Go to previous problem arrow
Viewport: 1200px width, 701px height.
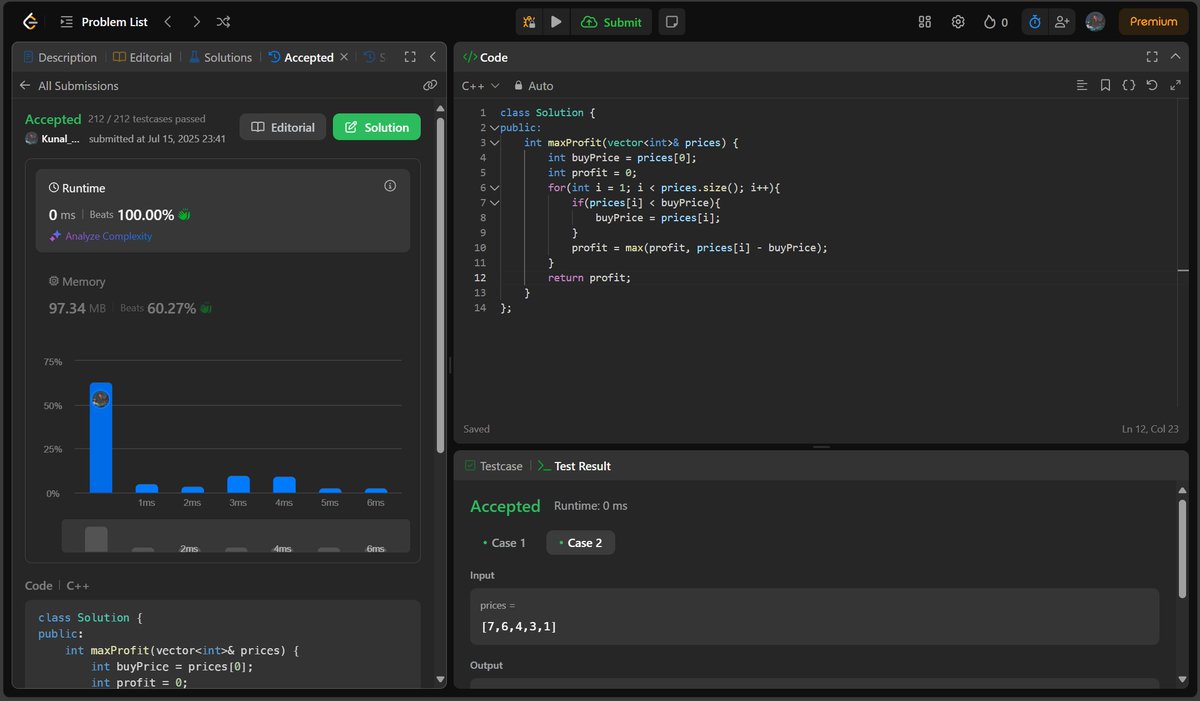click(x=167, y=21)
